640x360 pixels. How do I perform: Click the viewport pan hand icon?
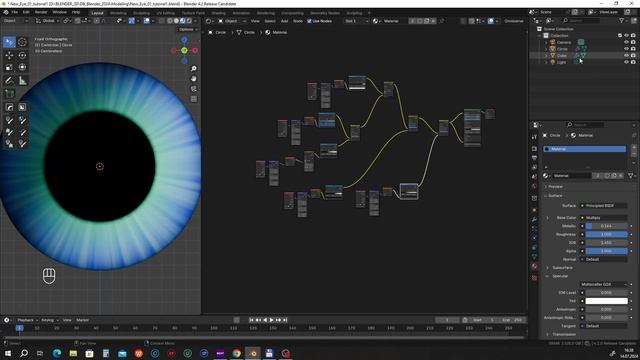point(194,79)
